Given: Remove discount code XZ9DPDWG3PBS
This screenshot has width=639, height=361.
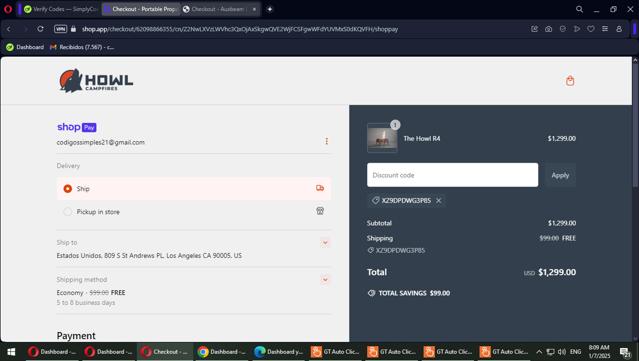Looking at the screenshot, I should click(438, 200).
